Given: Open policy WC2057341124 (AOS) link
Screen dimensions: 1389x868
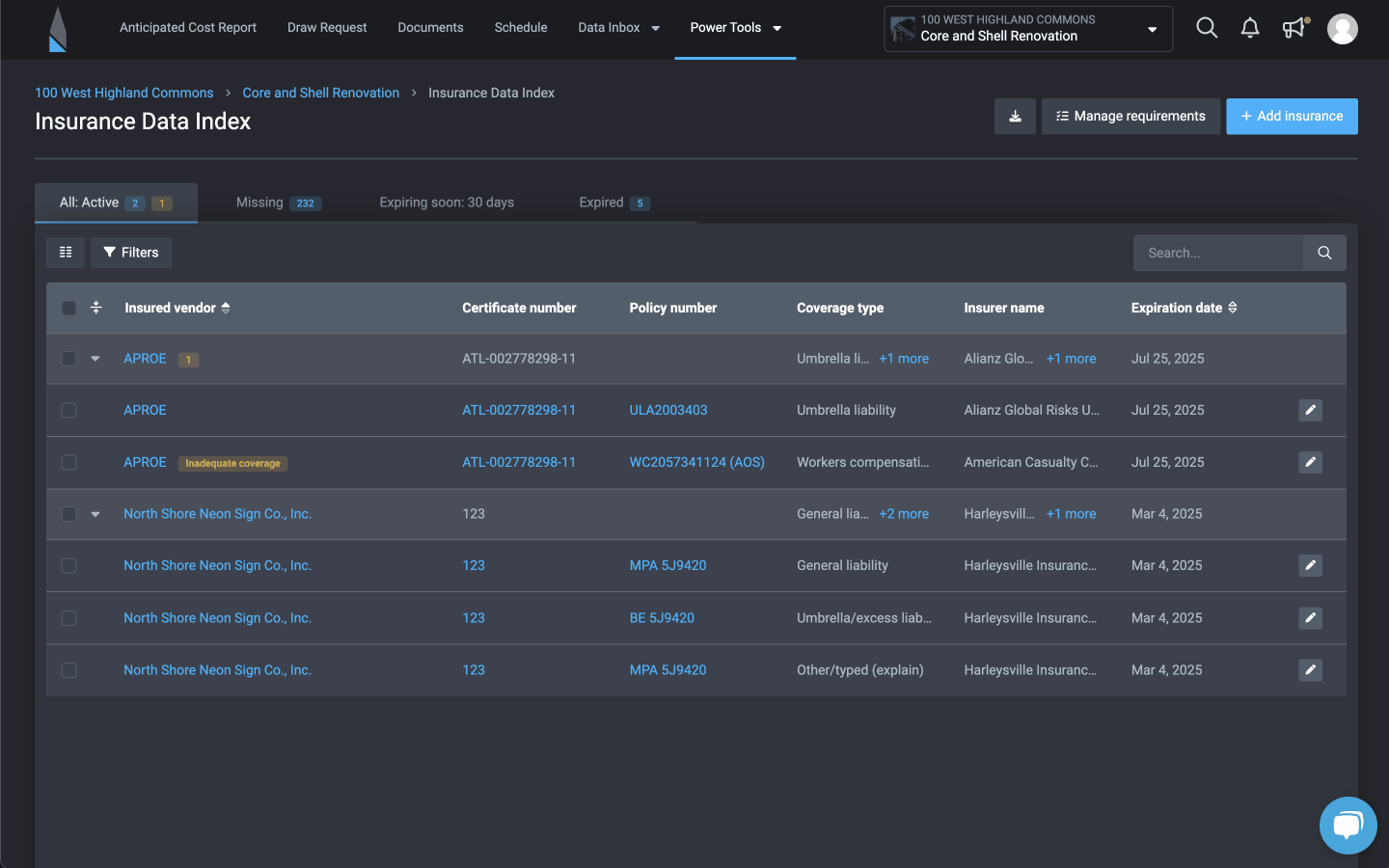Looking at the screenshot, I should pos(697,462).
